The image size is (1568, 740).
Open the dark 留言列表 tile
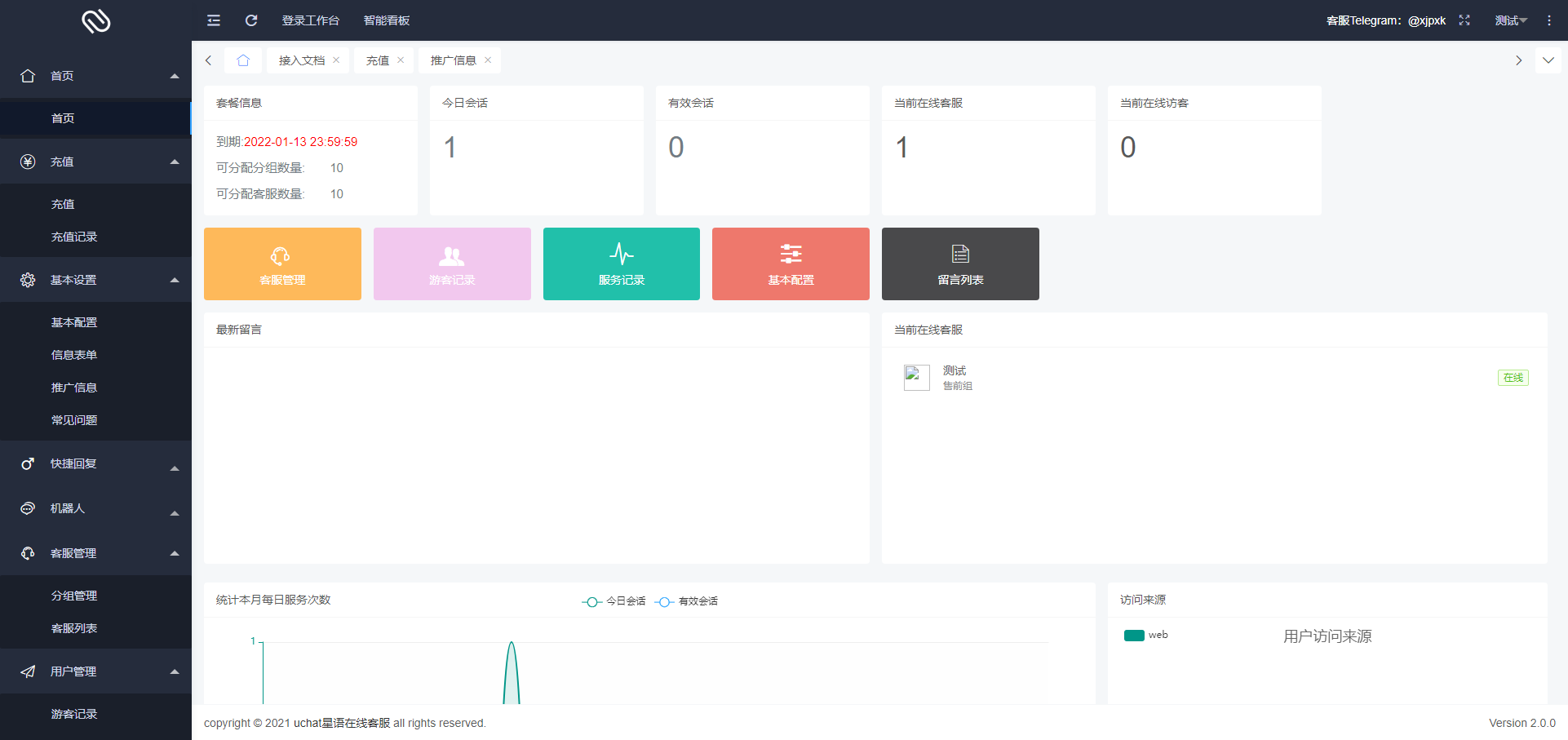960,264
